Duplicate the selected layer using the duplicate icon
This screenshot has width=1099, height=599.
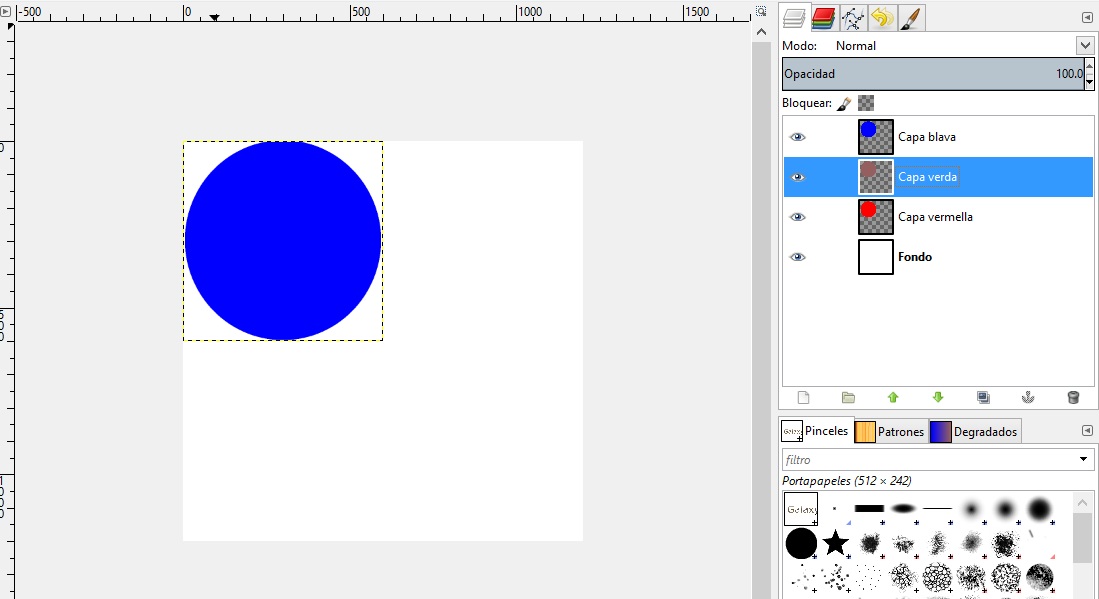[983, 397]
